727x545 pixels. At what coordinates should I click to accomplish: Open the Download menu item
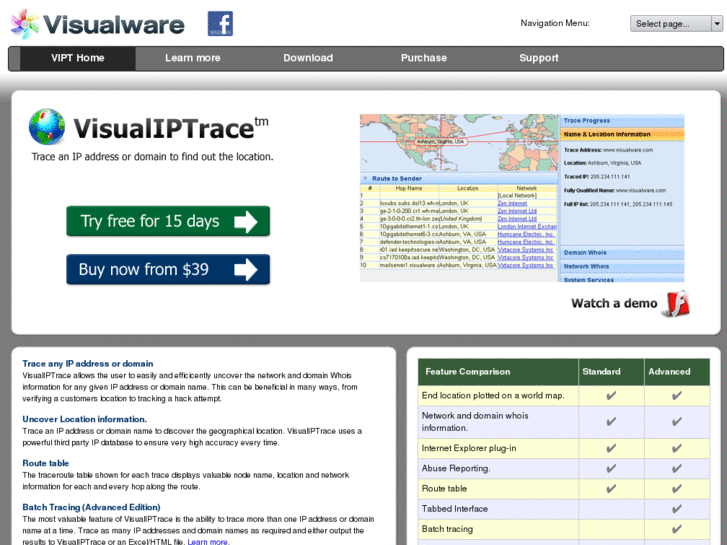[x=308, y=58]
